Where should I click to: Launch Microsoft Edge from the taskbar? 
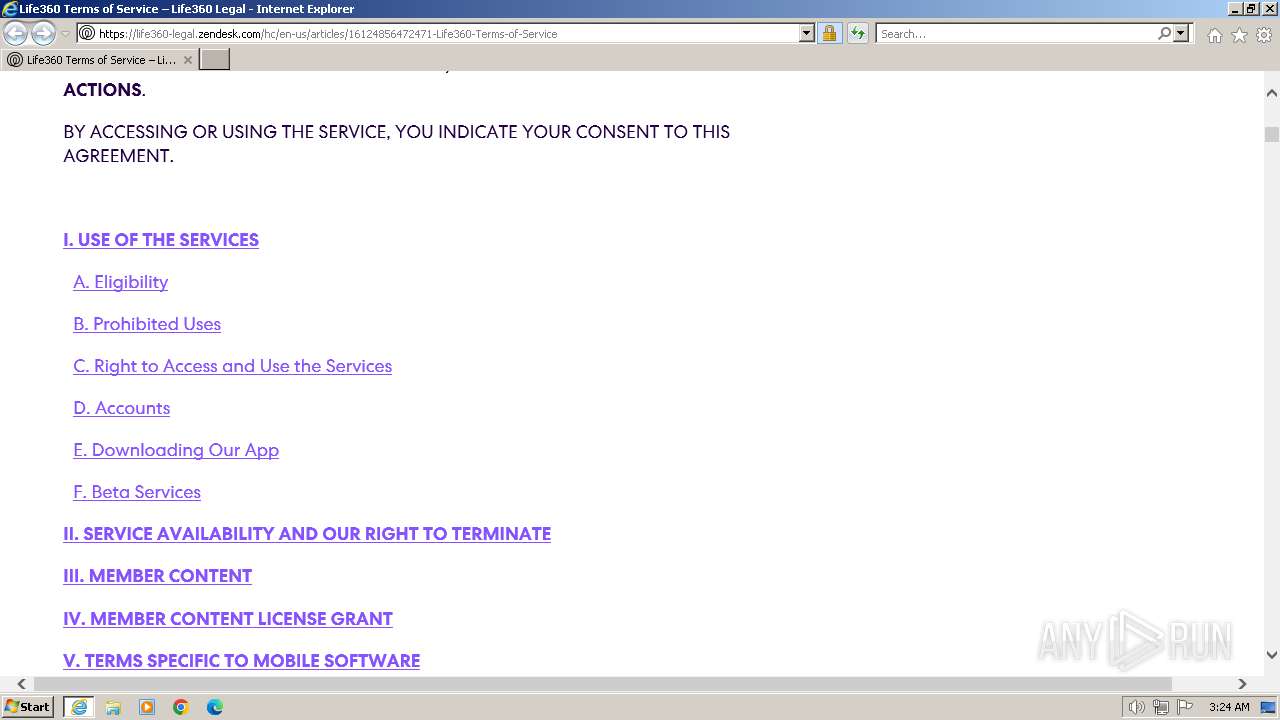(215, 707)
